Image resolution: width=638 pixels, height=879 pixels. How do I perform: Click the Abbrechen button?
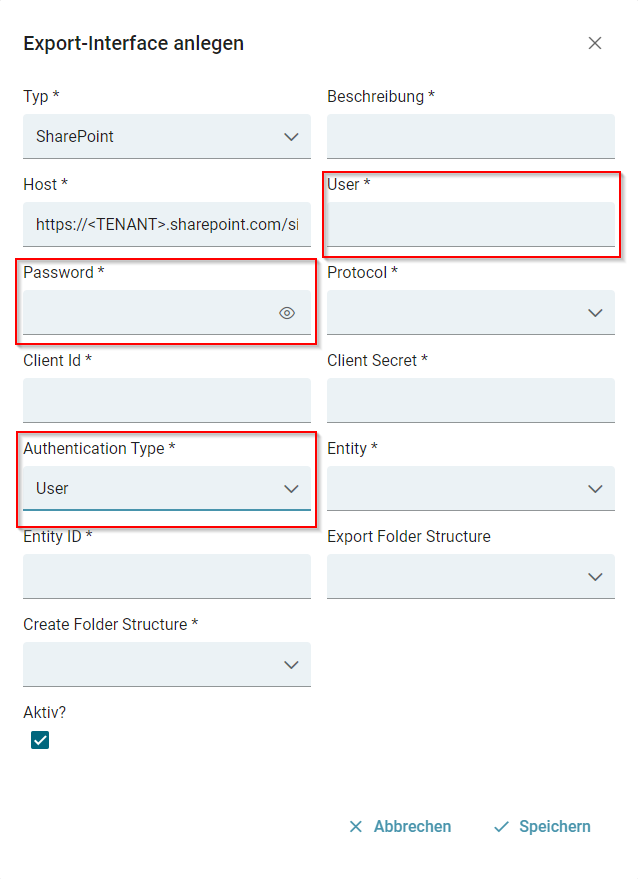400,827
